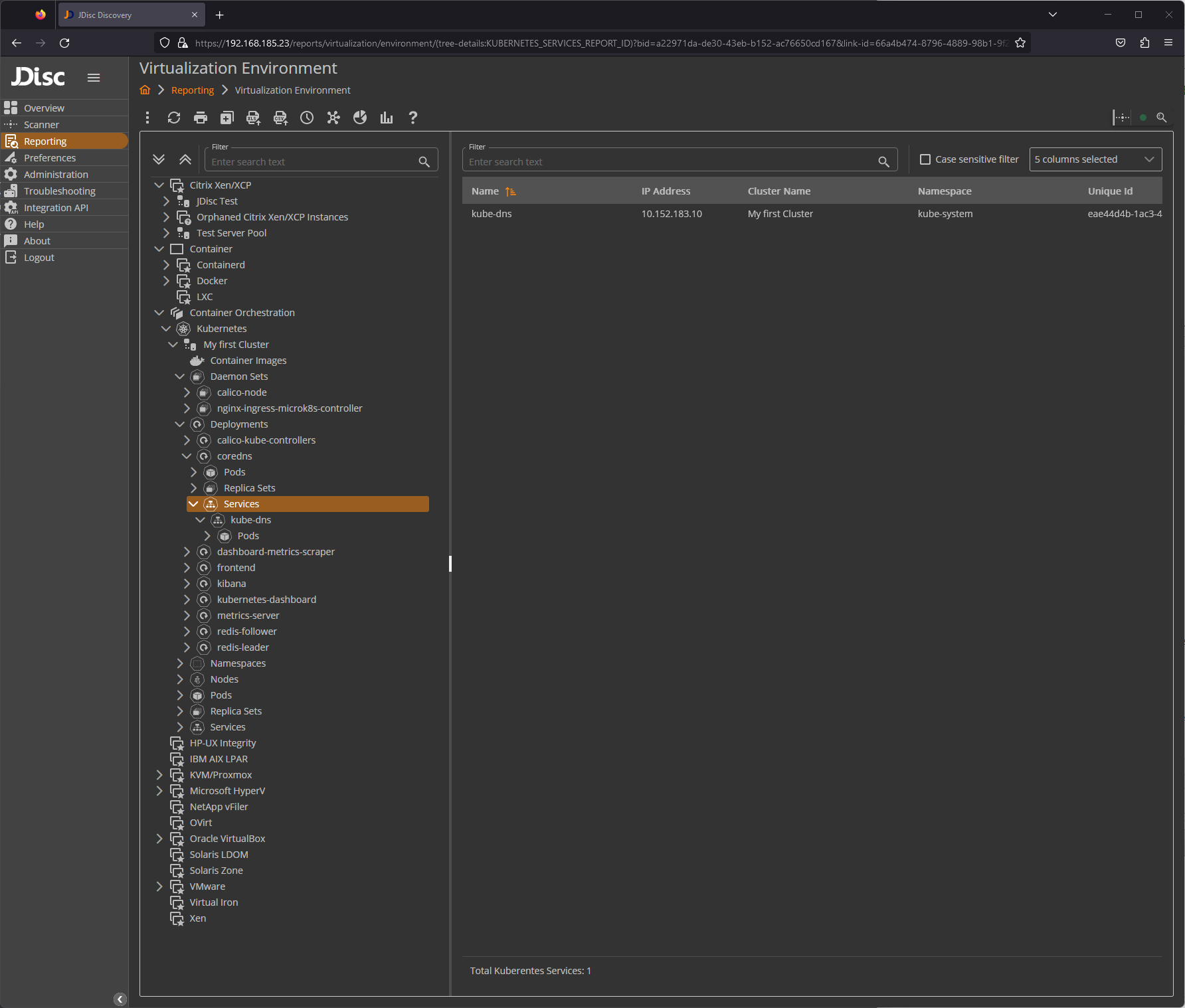Open Administration in the sidebar
The width and height of the screenshot is (1185, 1008).
point(64,174)
